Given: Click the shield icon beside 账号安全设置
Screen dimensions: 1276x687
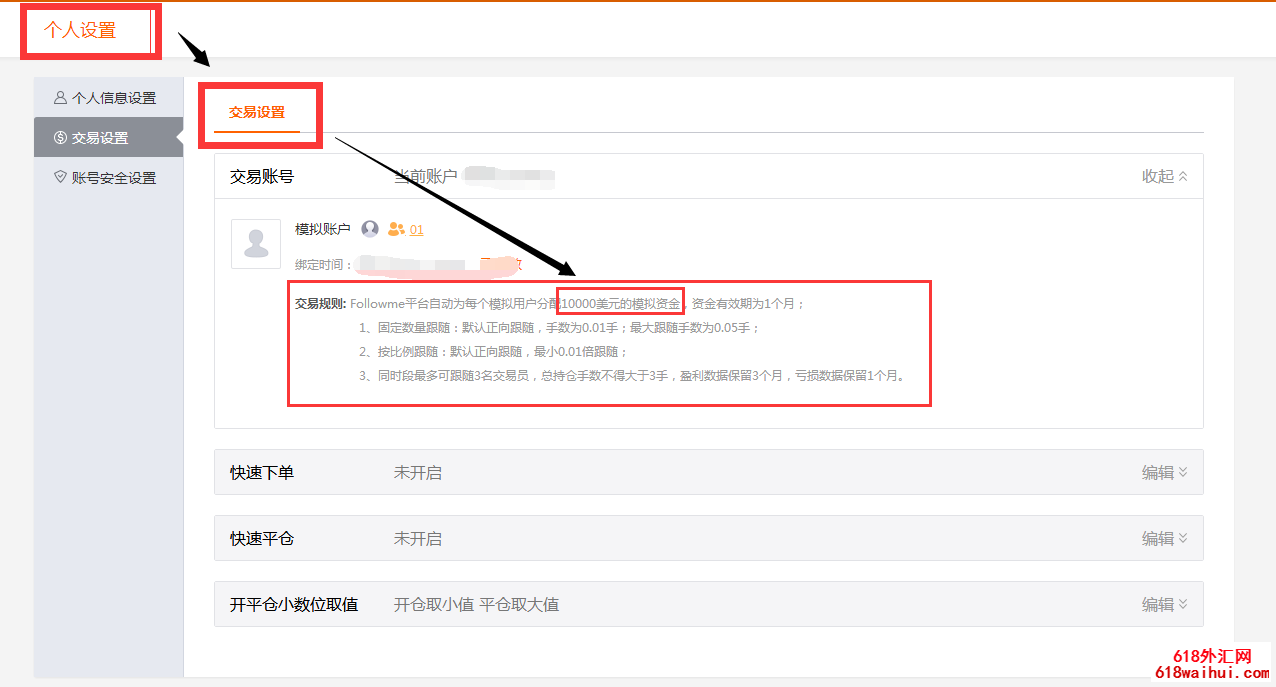Looking at the screenshot, I should [60, 177].
